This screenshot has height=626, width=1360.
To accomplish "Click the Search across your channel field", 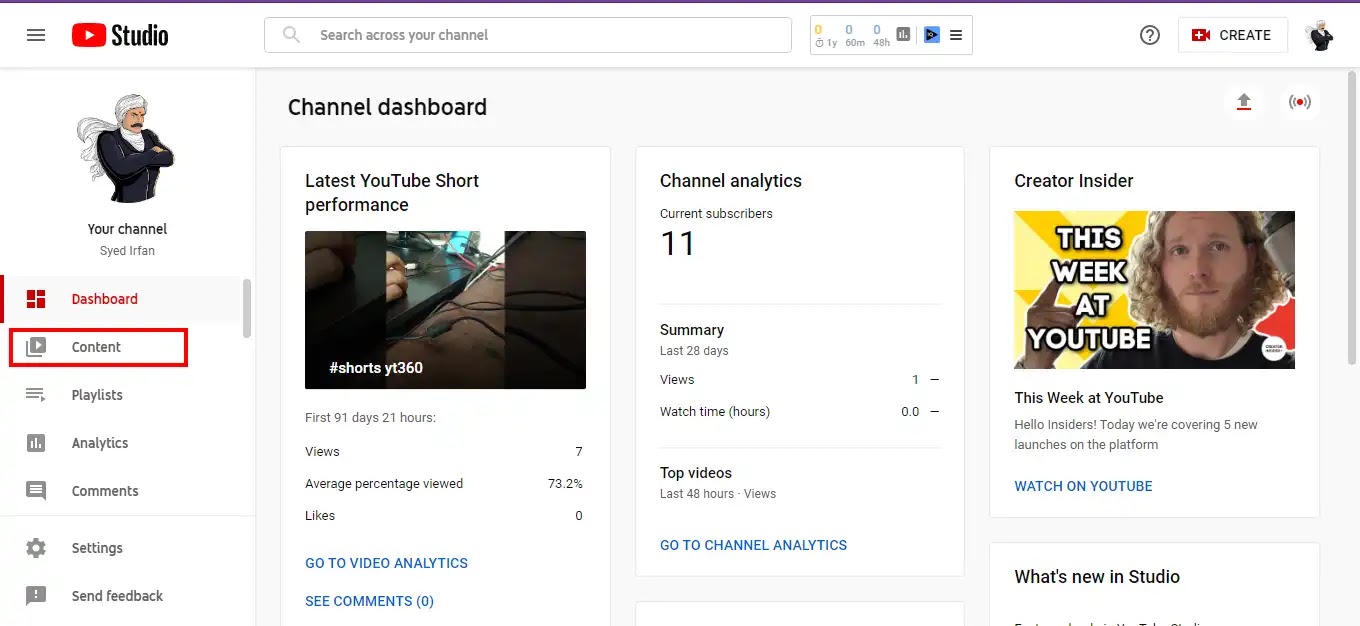I will tap(528, 35).
